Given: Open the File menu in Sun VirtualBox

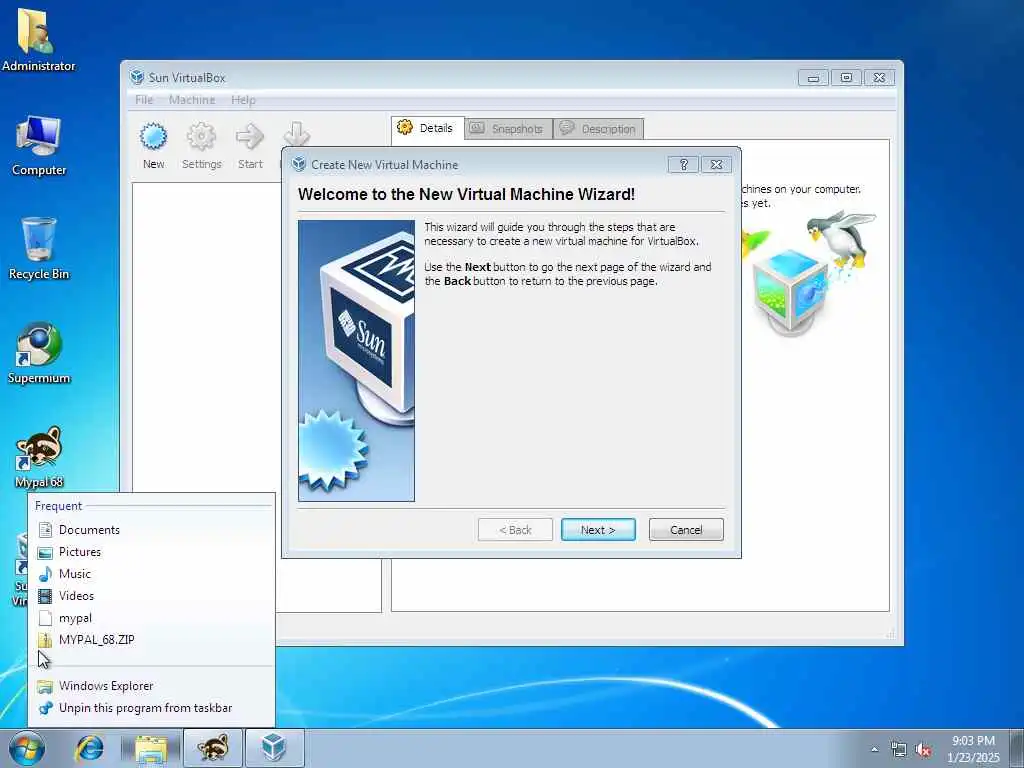Looking at the screenshot, I should click(x=144, y=100).
